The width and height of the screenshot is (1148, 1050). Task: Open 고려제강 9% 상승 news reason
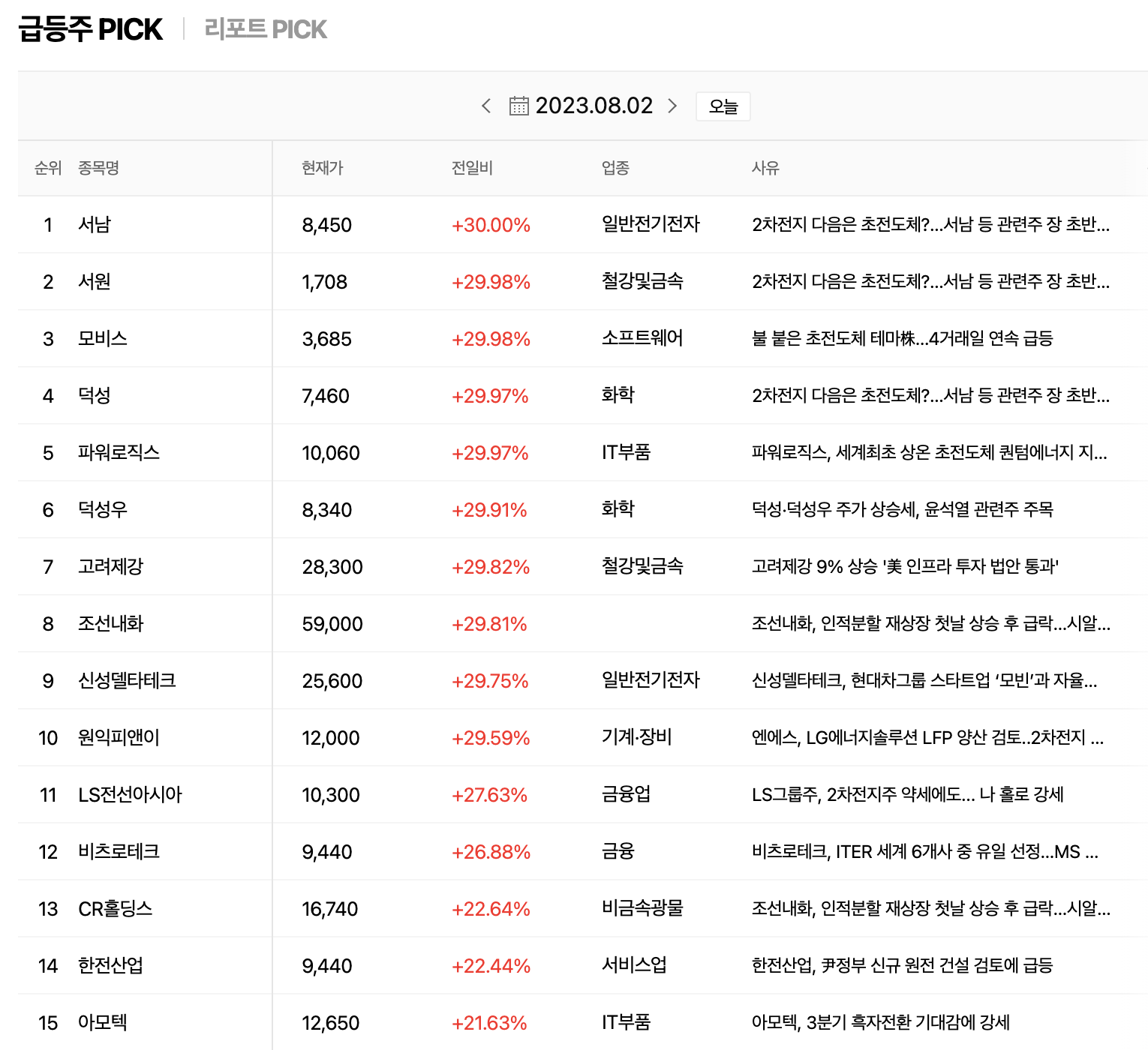coord(905,566)
